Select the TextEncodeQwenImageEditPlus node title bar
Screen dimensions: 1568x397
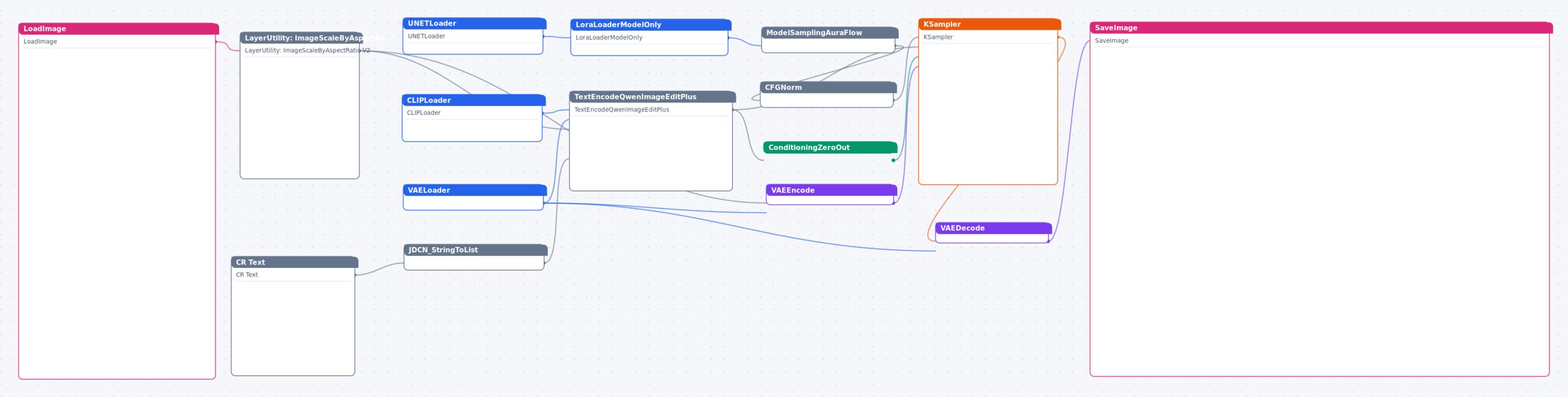click(653, 96)
